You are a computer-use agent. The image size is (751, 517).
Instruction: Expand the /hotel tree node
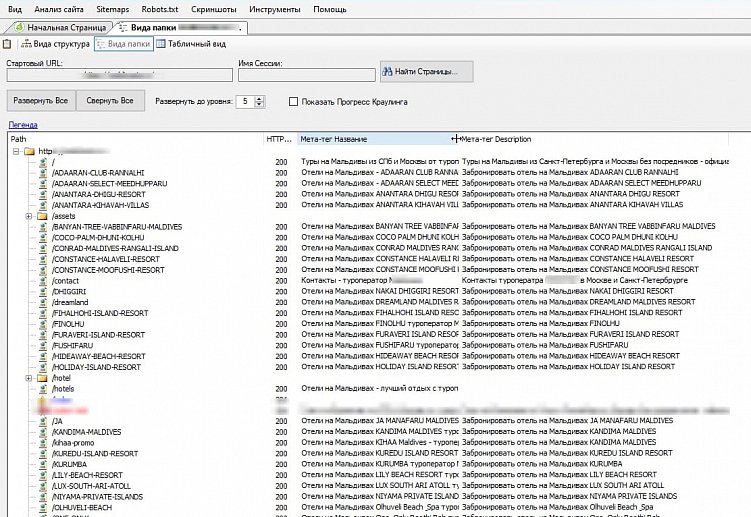pos(29,378)
